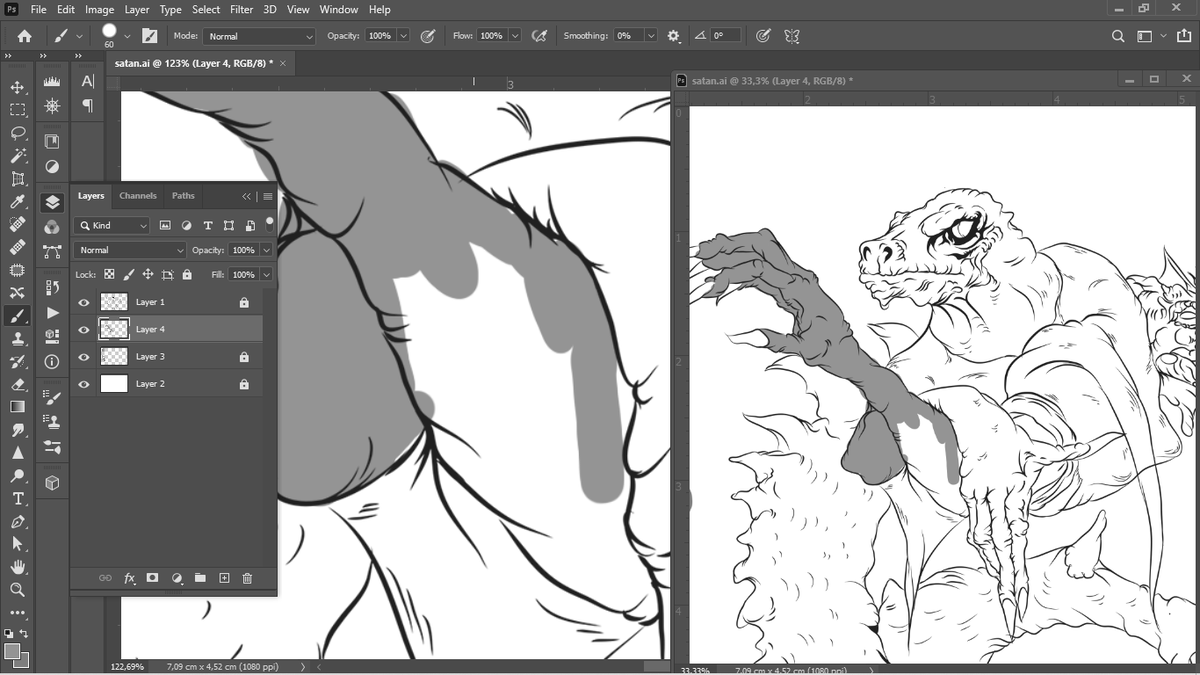The height and width of the screenshot is (675, 1200).
Task: Open the Paragraph panel icon
Action: tap(88, 105)
